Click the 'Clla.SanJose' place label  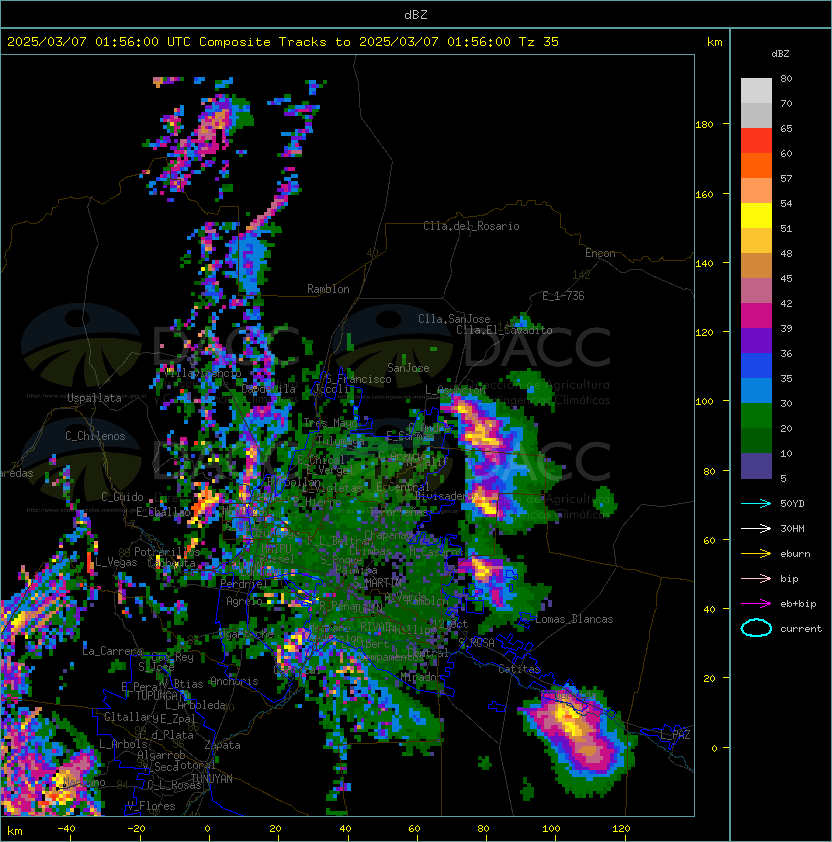[454, 319]
